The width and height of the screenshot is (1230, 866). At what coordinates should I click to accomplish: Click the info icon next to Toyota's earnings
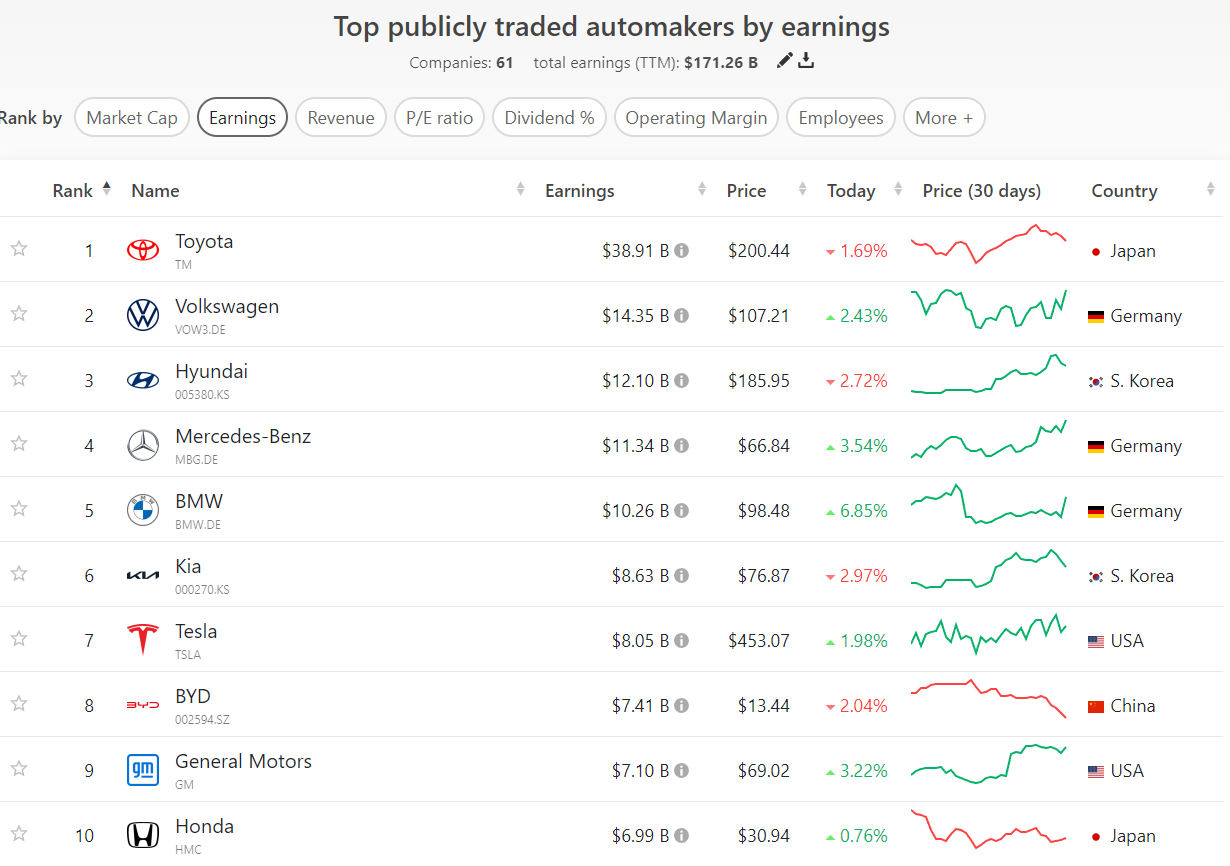[681, 251]
